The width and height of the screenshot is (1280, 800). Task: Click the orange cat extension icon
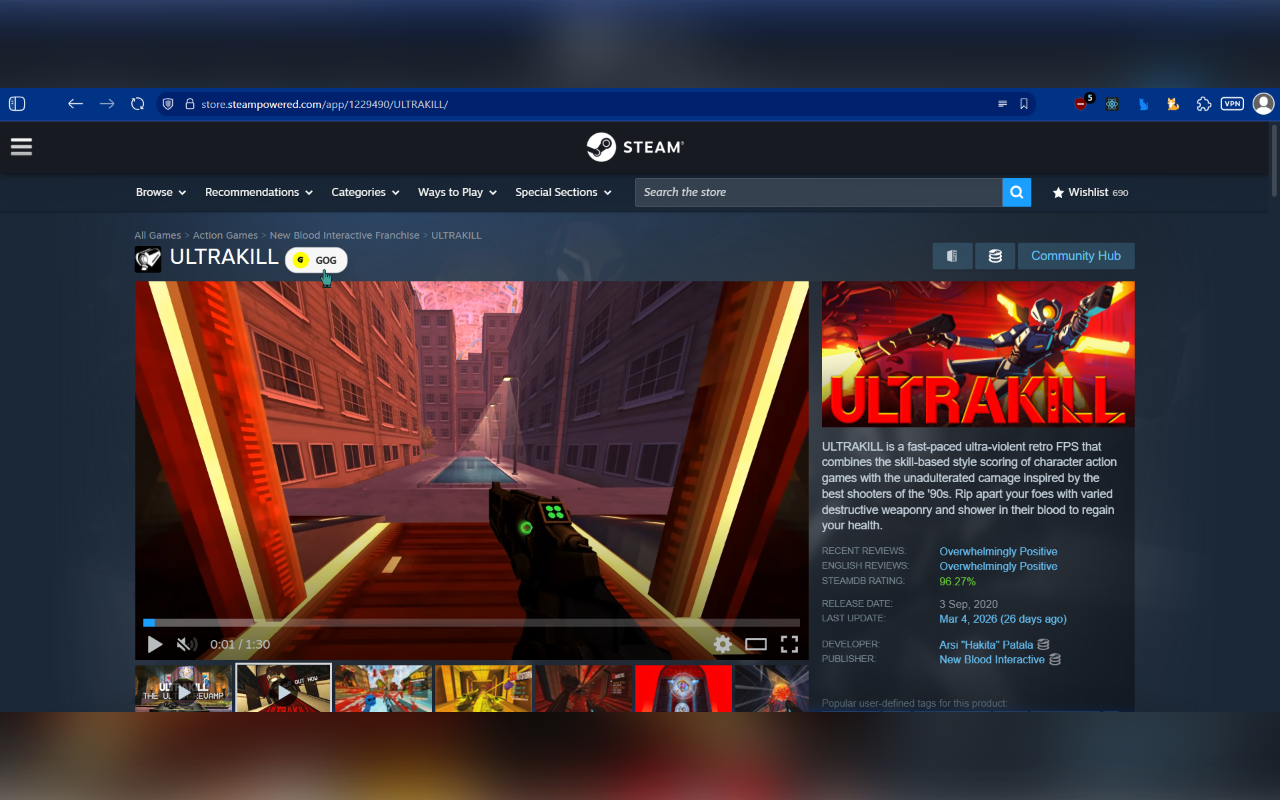click(1173, 104)
